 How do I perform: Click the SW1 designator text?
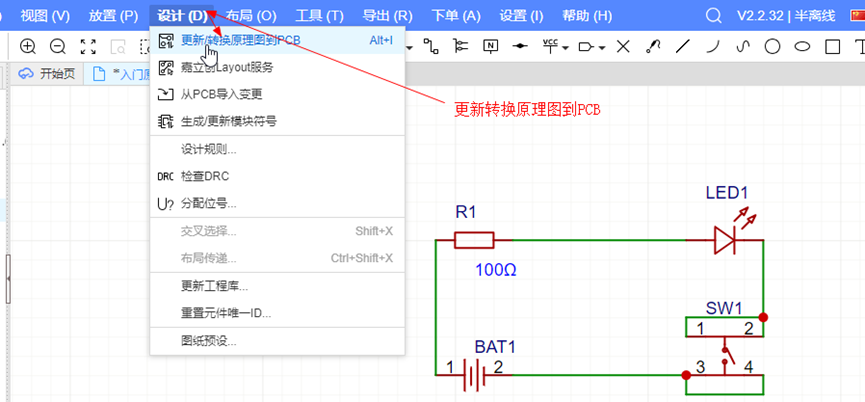(724, 308)
